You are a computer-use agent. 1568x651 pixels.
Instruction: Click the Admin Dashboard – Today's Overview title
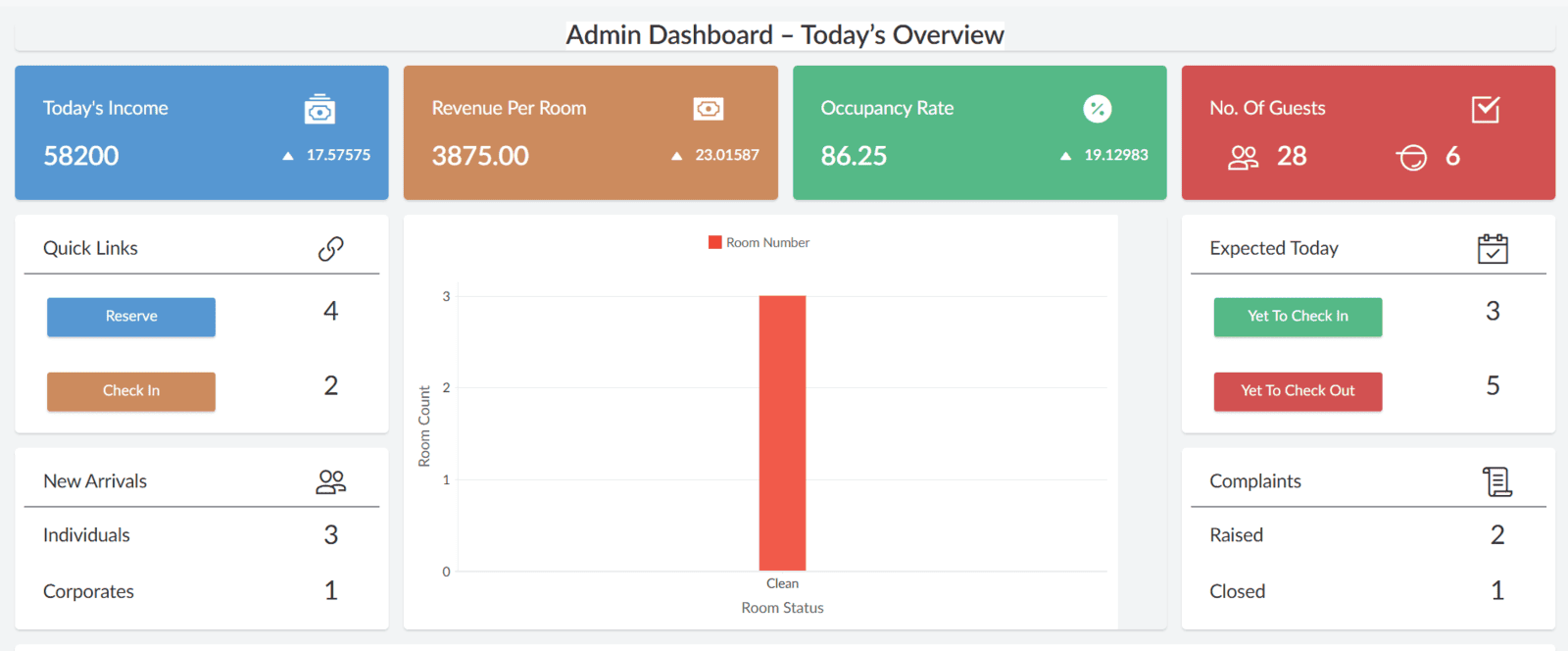[x=785, y=35]
